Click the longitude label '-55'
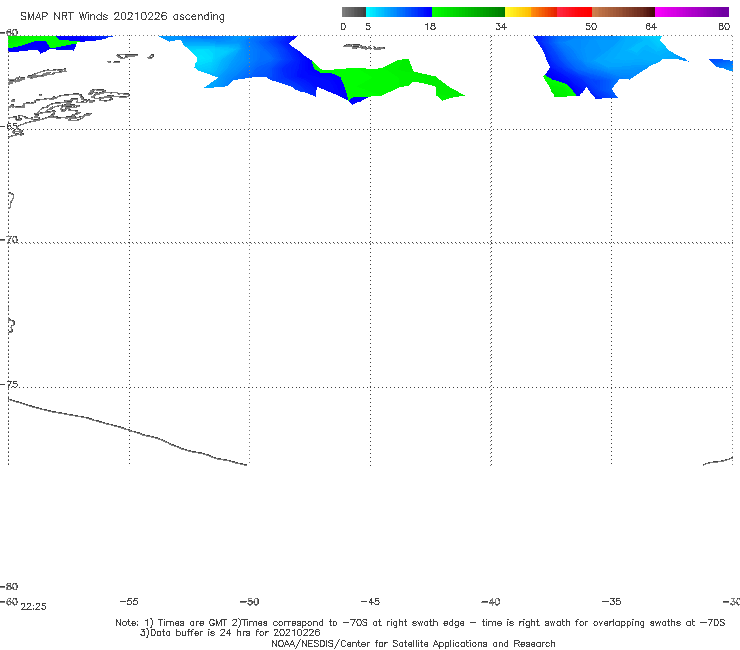The height and width of the screenshot is (650, 740). click(x=129, y=602)
